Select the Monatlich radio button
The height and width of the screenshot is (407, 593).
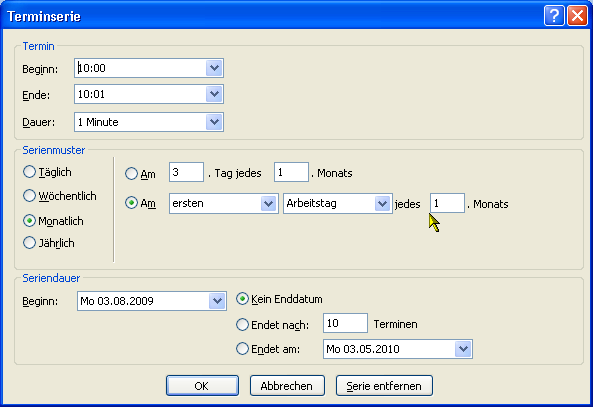[29, 221]
